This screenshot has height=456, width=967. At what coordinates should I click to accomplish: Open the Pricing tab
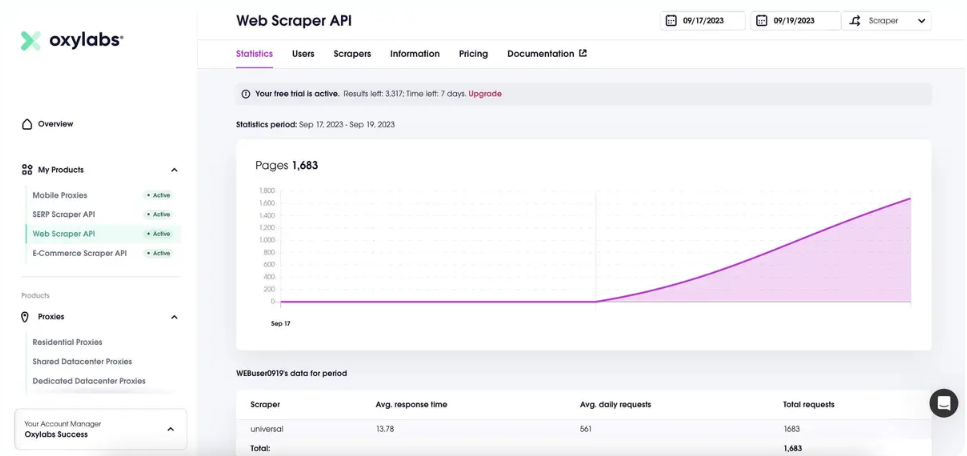coord(473,54)
